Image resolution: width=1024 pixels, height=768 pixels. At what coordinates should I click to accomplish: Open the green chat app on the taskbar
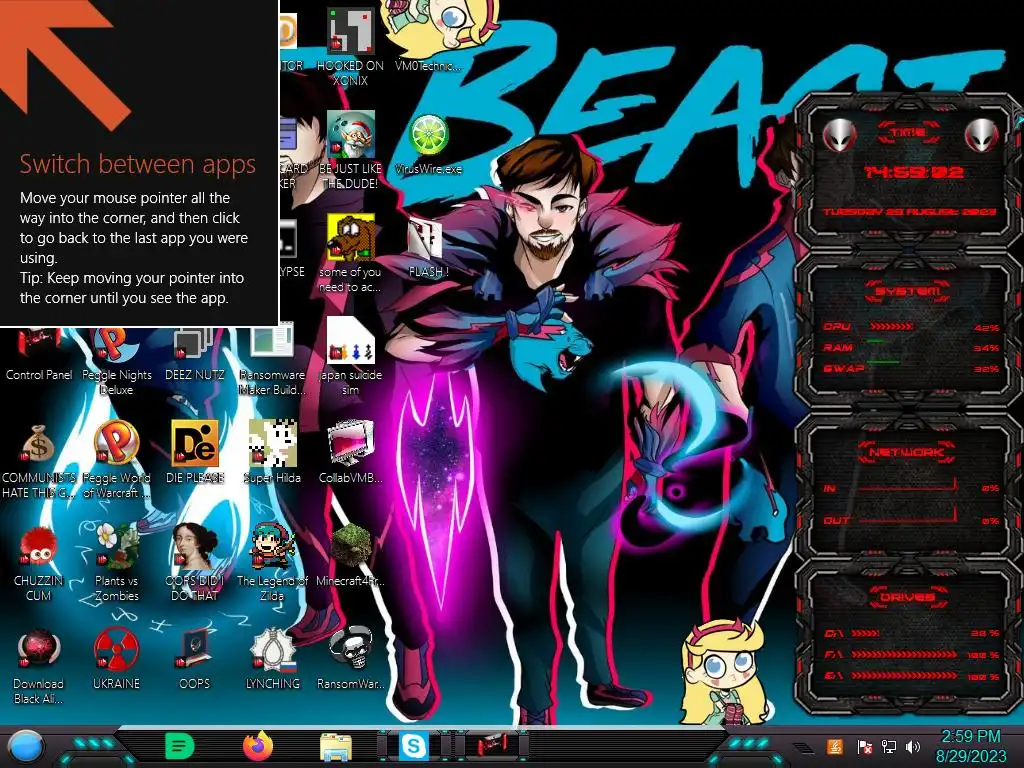[180, 746]
